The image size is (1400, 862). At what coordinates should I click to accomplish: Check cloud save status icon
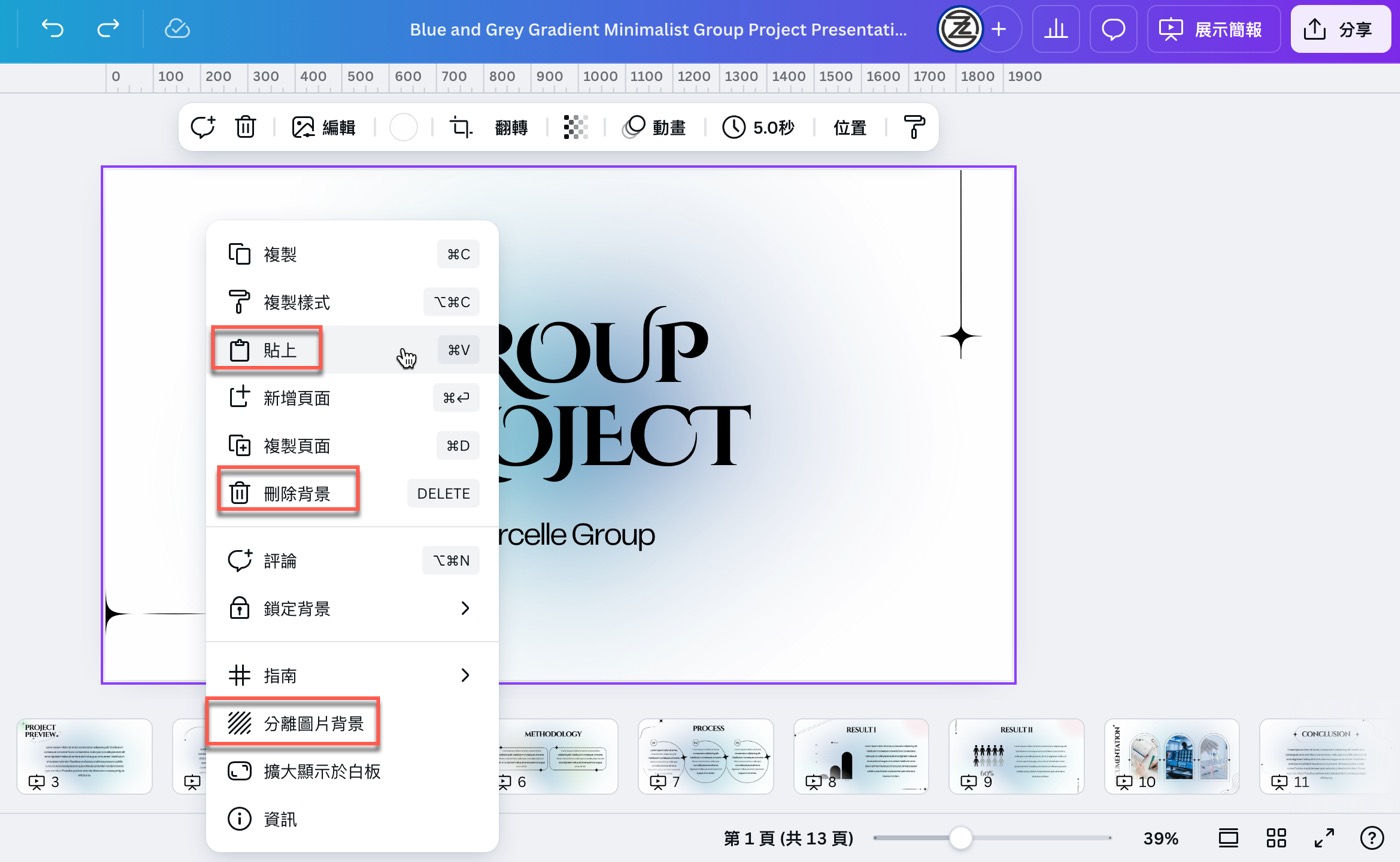177,29
